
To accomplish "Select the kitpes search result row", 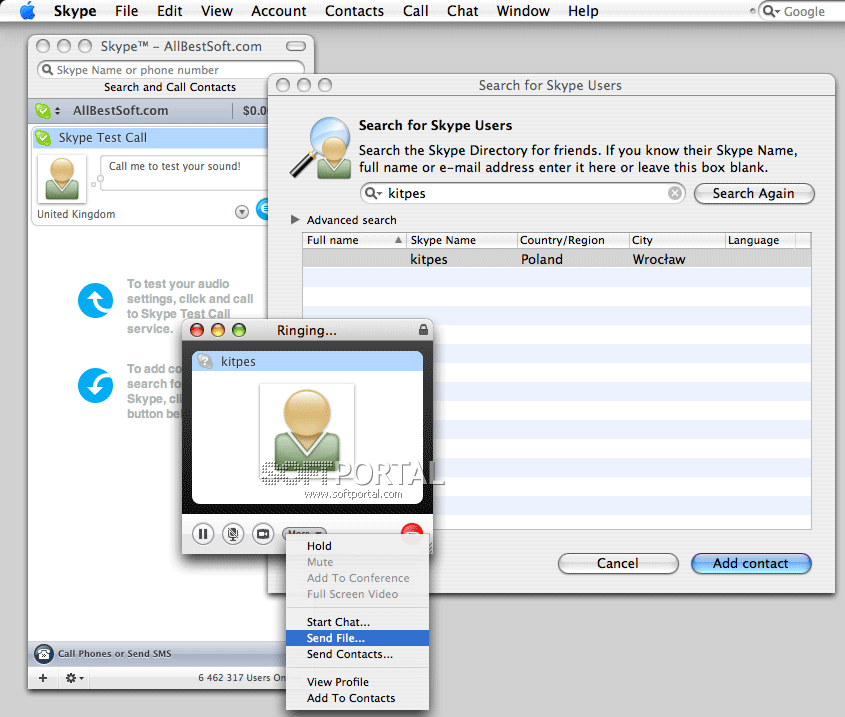I will 557,259.
